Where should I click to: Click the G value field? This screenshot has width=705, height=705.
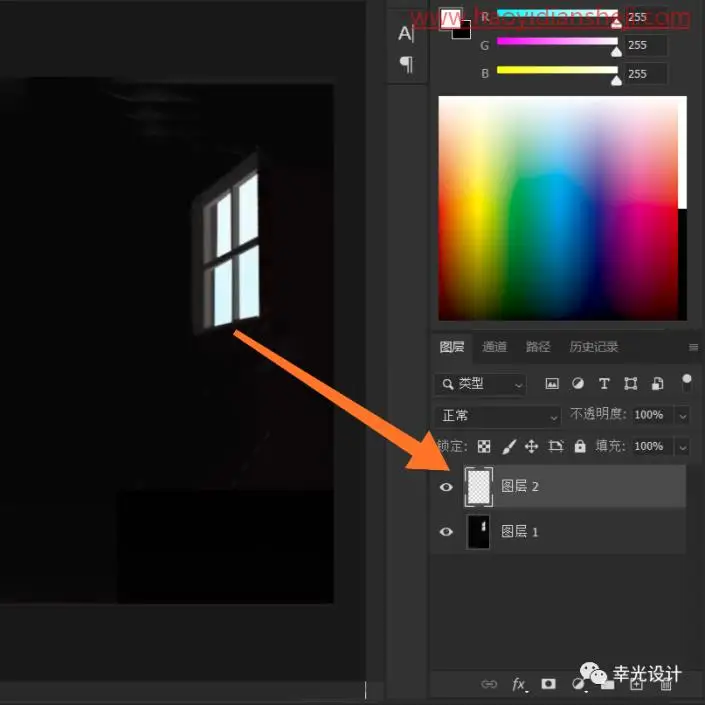coord(646,45)
